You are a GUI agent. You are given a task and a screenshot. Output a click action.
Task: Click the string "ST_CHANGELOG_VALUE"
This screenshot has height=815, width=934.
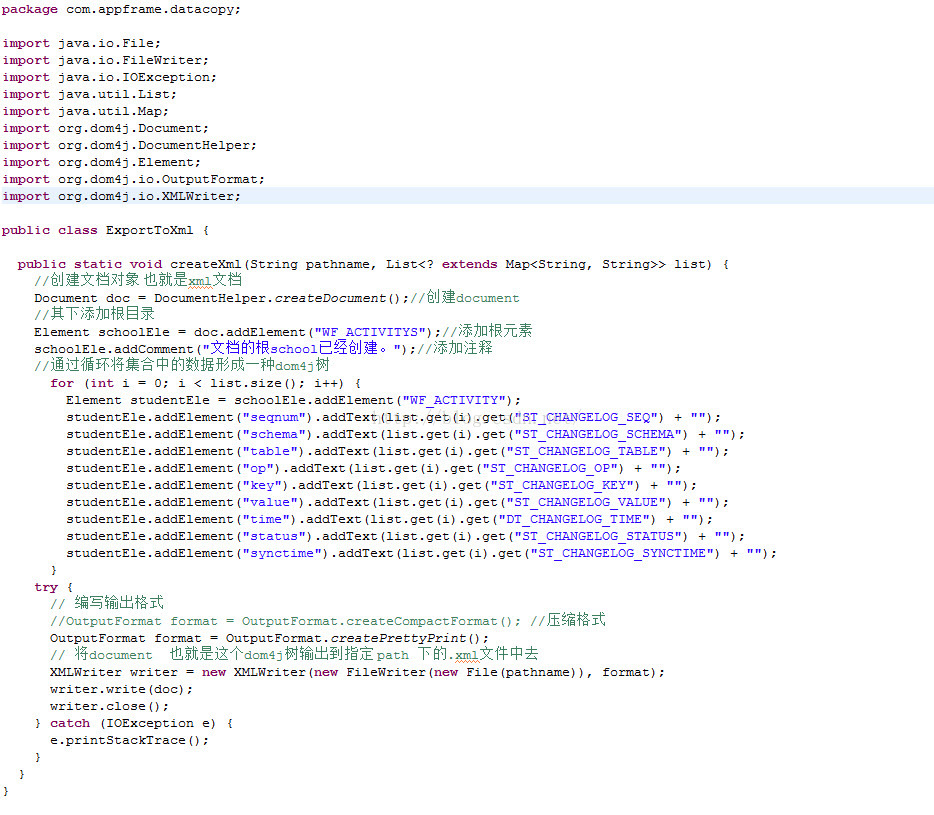coord(586,502)
